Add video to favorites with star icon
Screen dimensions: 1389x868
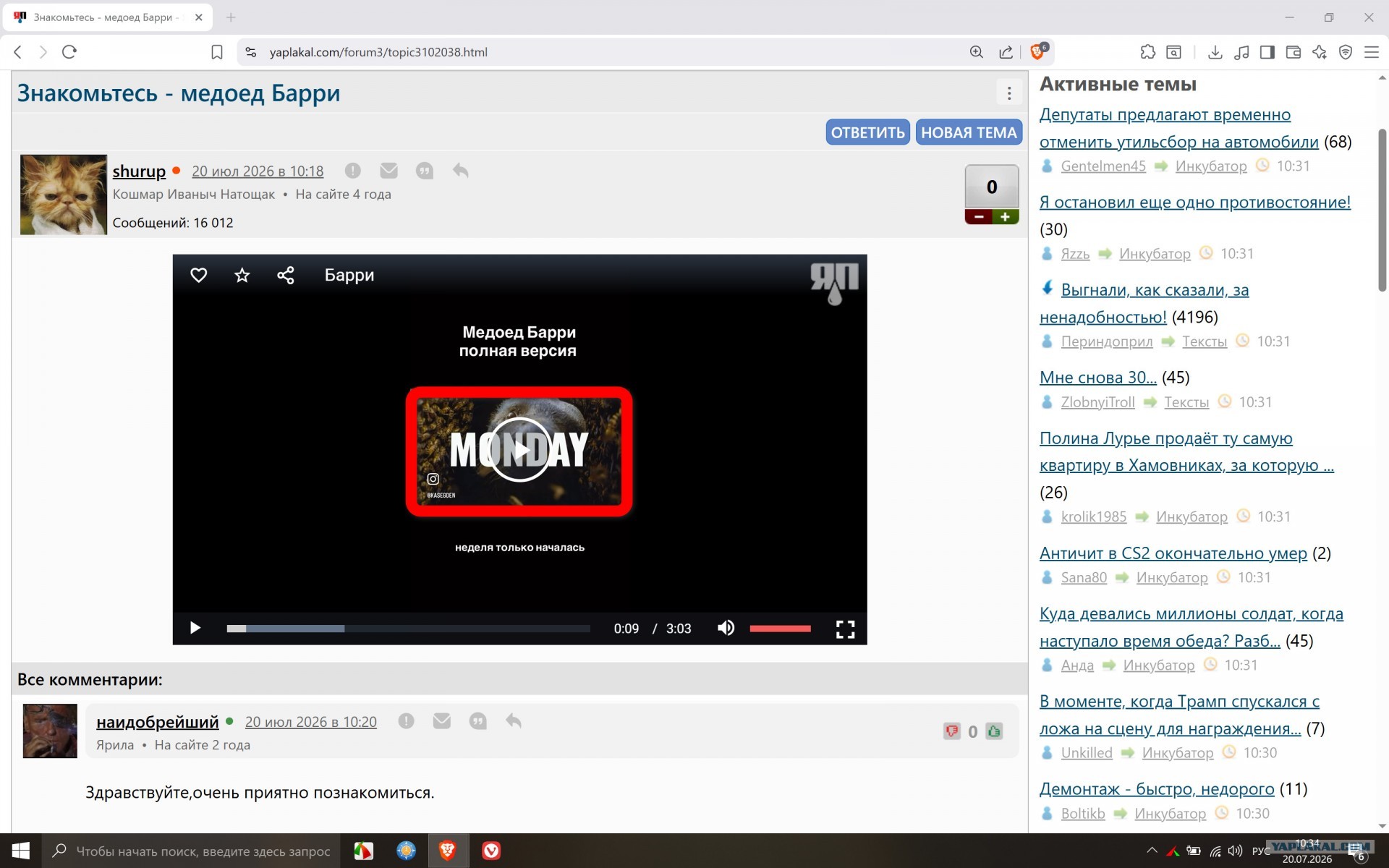(x=242, y=275)
